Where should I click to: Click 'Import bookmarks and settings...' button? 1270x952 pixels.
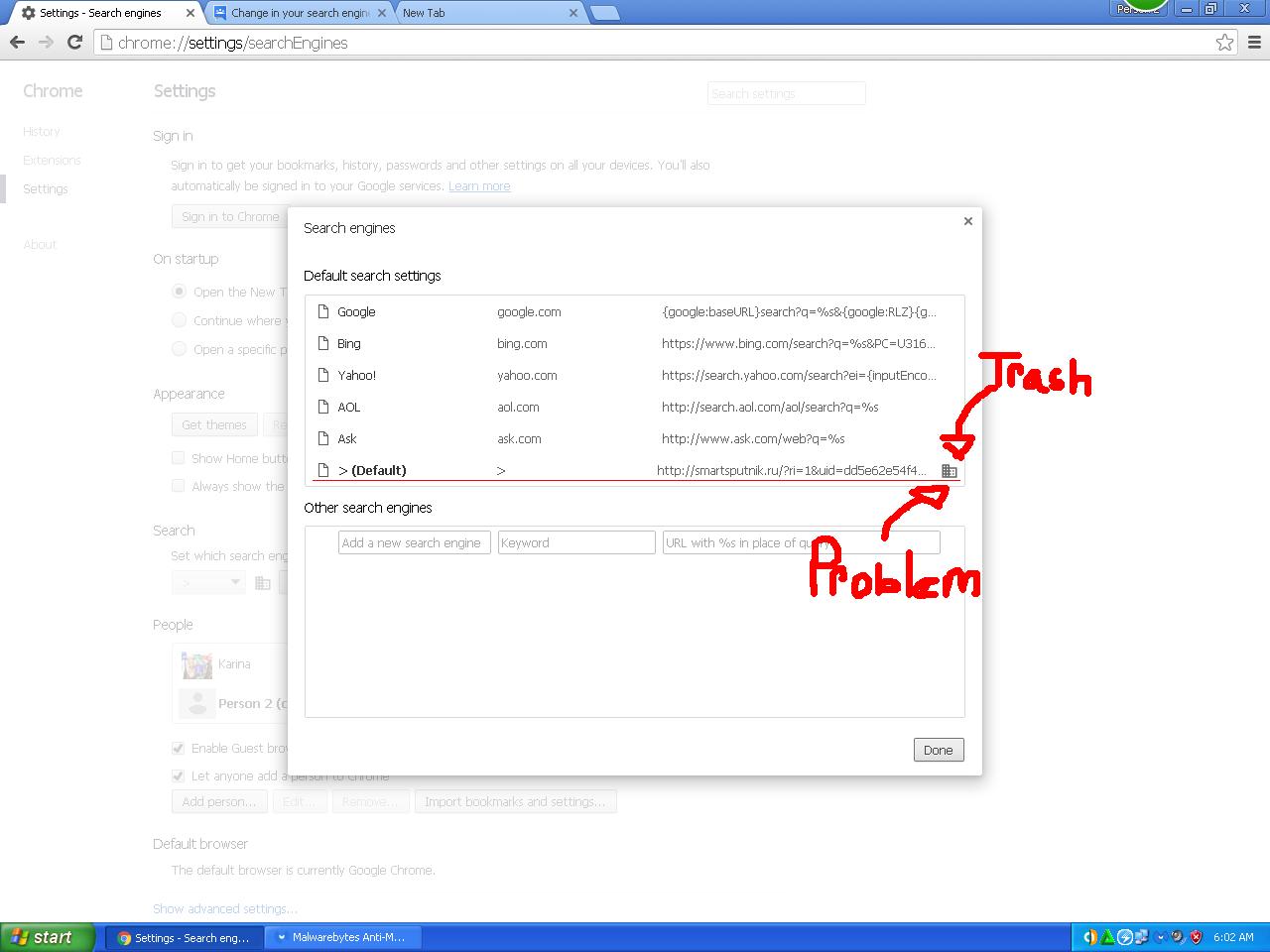point(515,801)
